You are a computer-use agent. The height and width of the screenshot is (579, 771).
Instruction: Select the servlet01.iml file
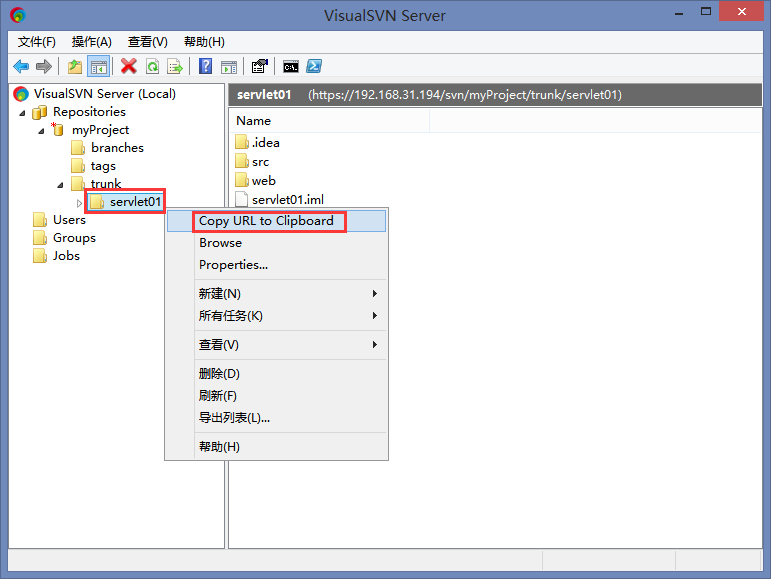(288, 200)
